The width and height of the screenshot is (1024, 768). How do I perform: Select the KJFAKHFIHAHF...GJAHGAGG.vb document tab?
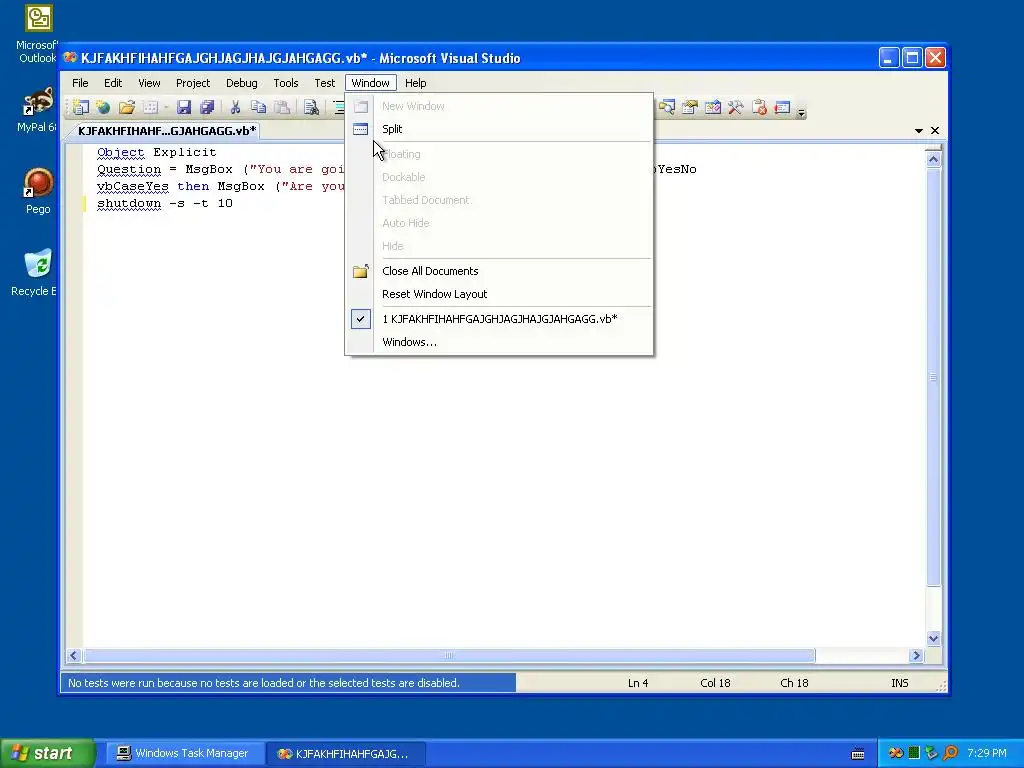point(167,131)
